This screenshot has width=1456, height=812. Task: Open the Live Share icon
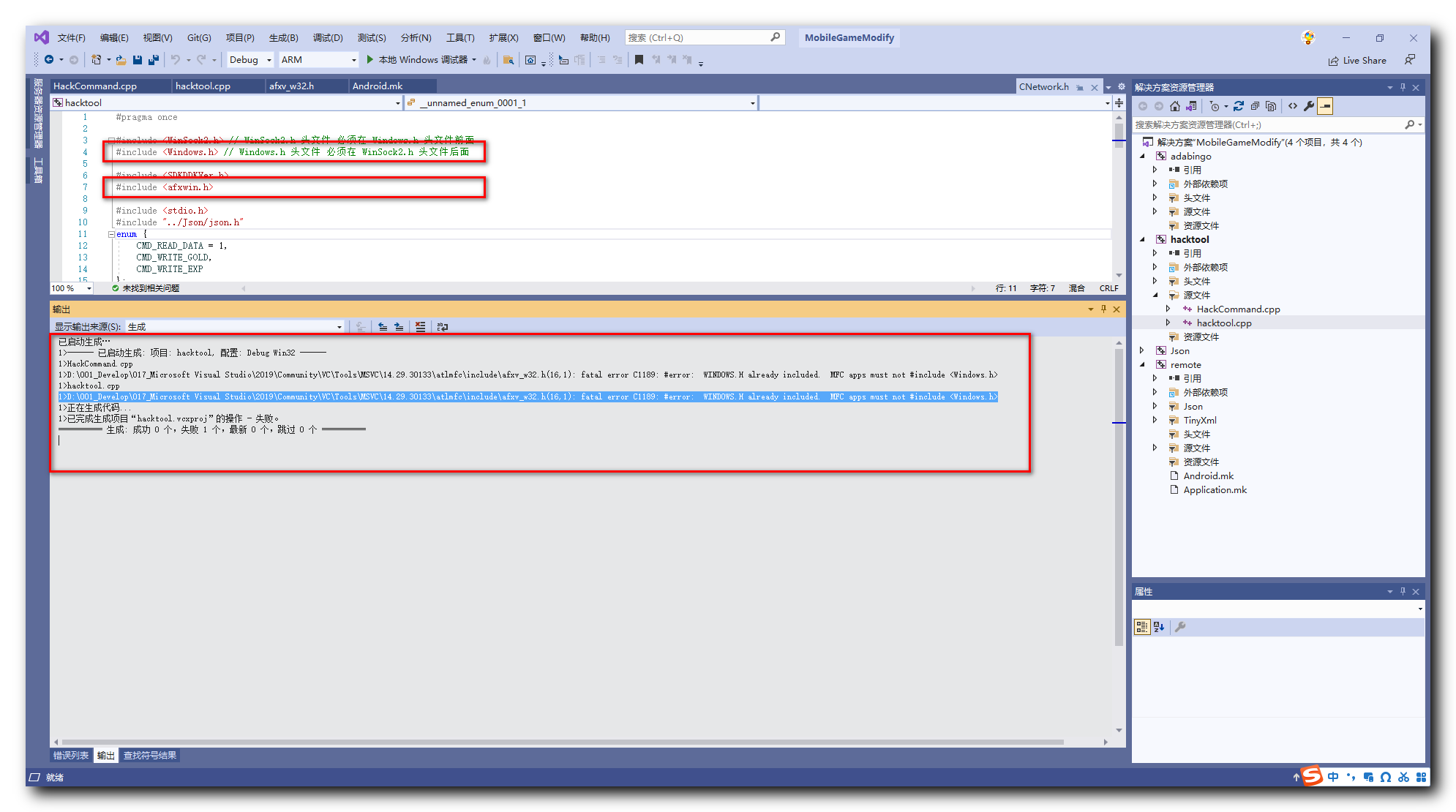pyautogui.click(x=1333, y=60)
